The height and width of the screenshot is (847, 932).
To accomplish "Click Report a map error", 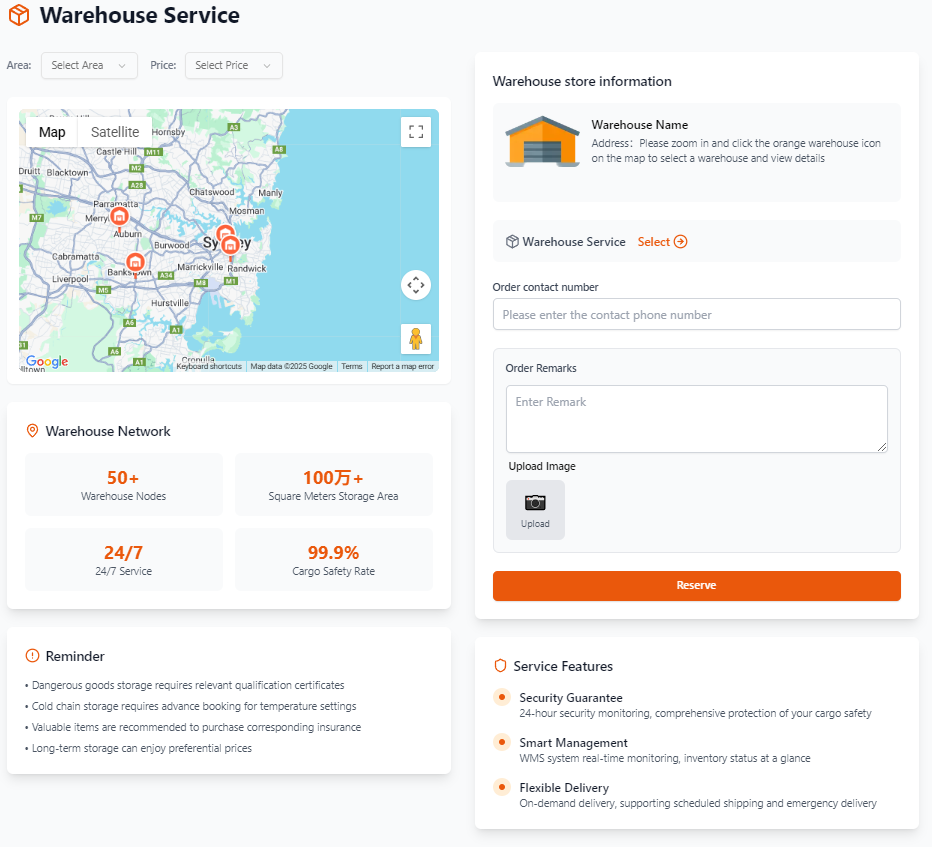I will [x=404, y=366].
